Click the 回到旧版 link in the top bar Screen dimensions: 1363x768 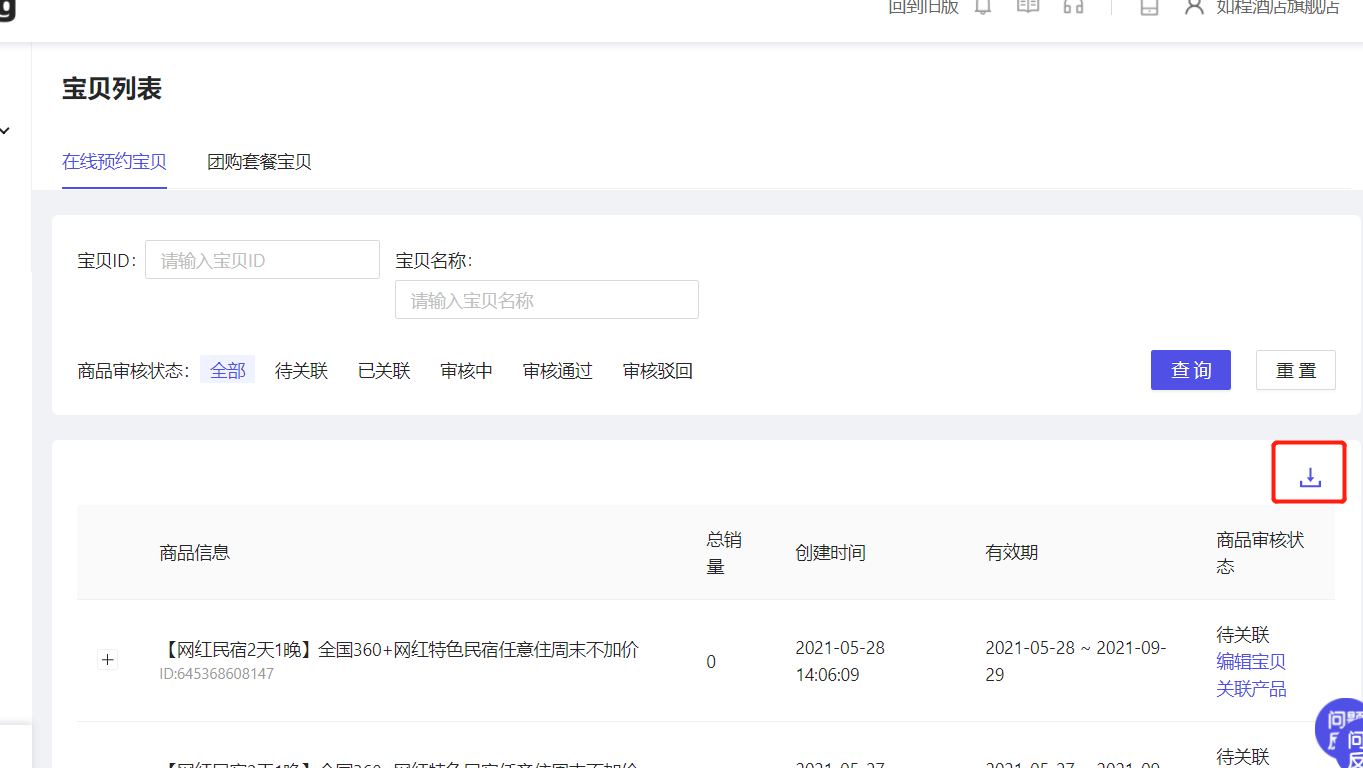(x=923, y=7)
